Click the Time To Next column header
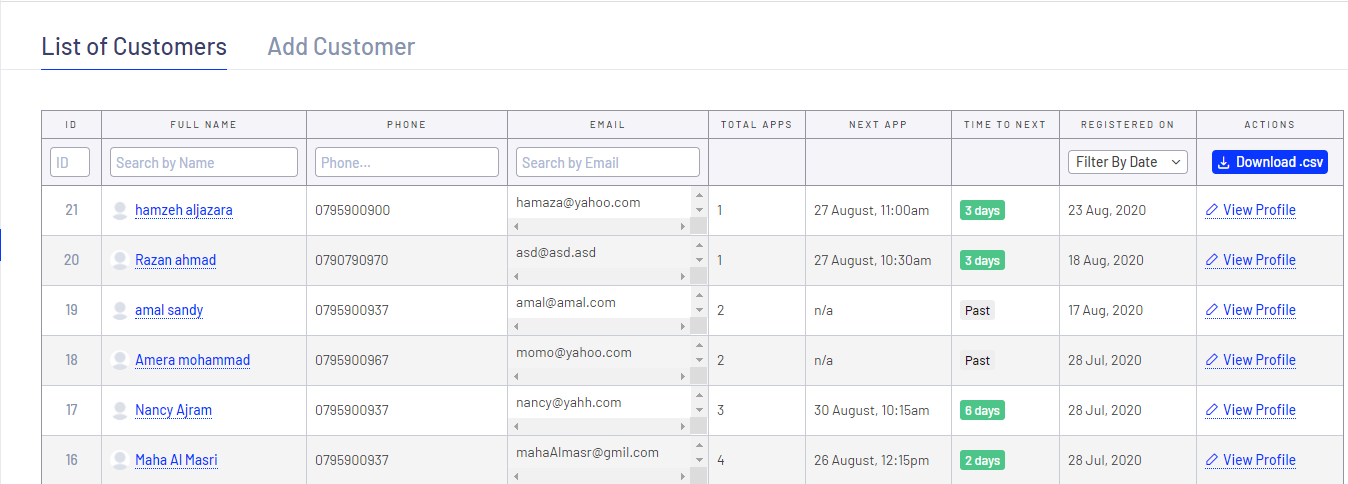 click(1005, 125)
